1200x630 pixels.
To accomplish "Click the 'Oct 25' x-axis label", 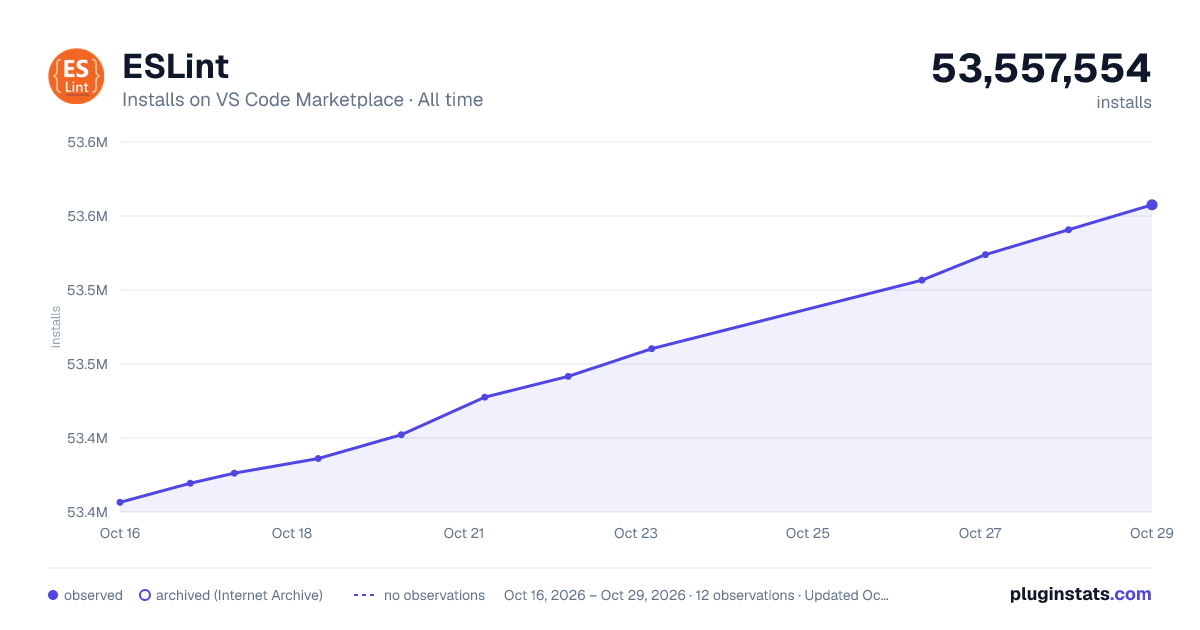I will [808, 533].
